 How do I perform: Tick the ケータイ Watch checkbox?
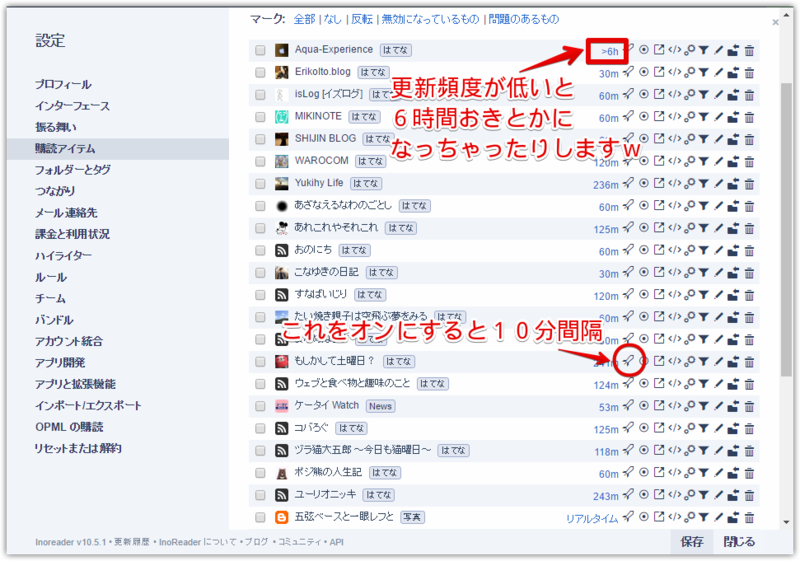[260, 406]
